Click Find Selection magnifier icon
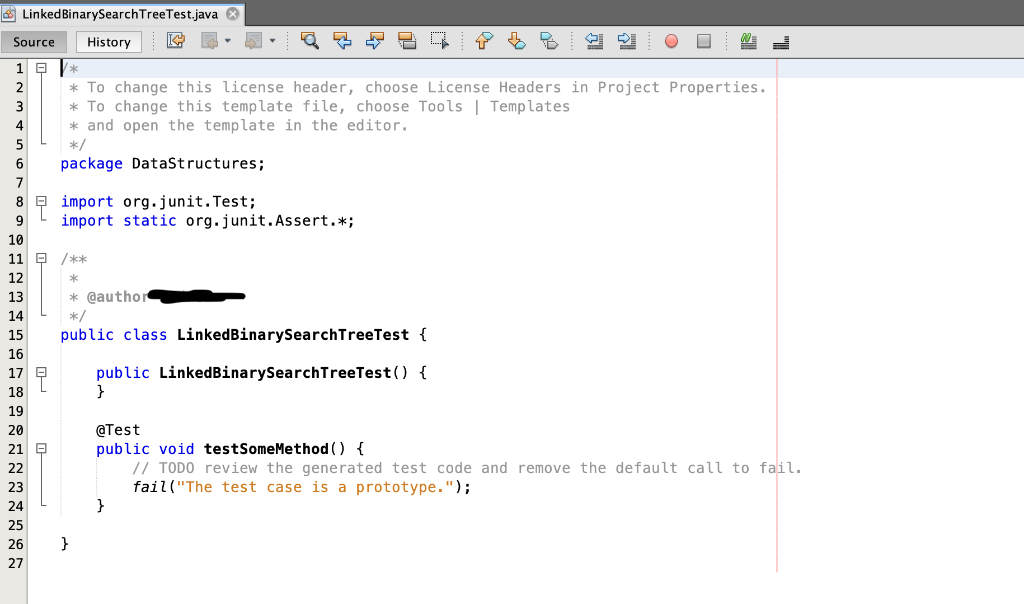 (x=310, y=41)
